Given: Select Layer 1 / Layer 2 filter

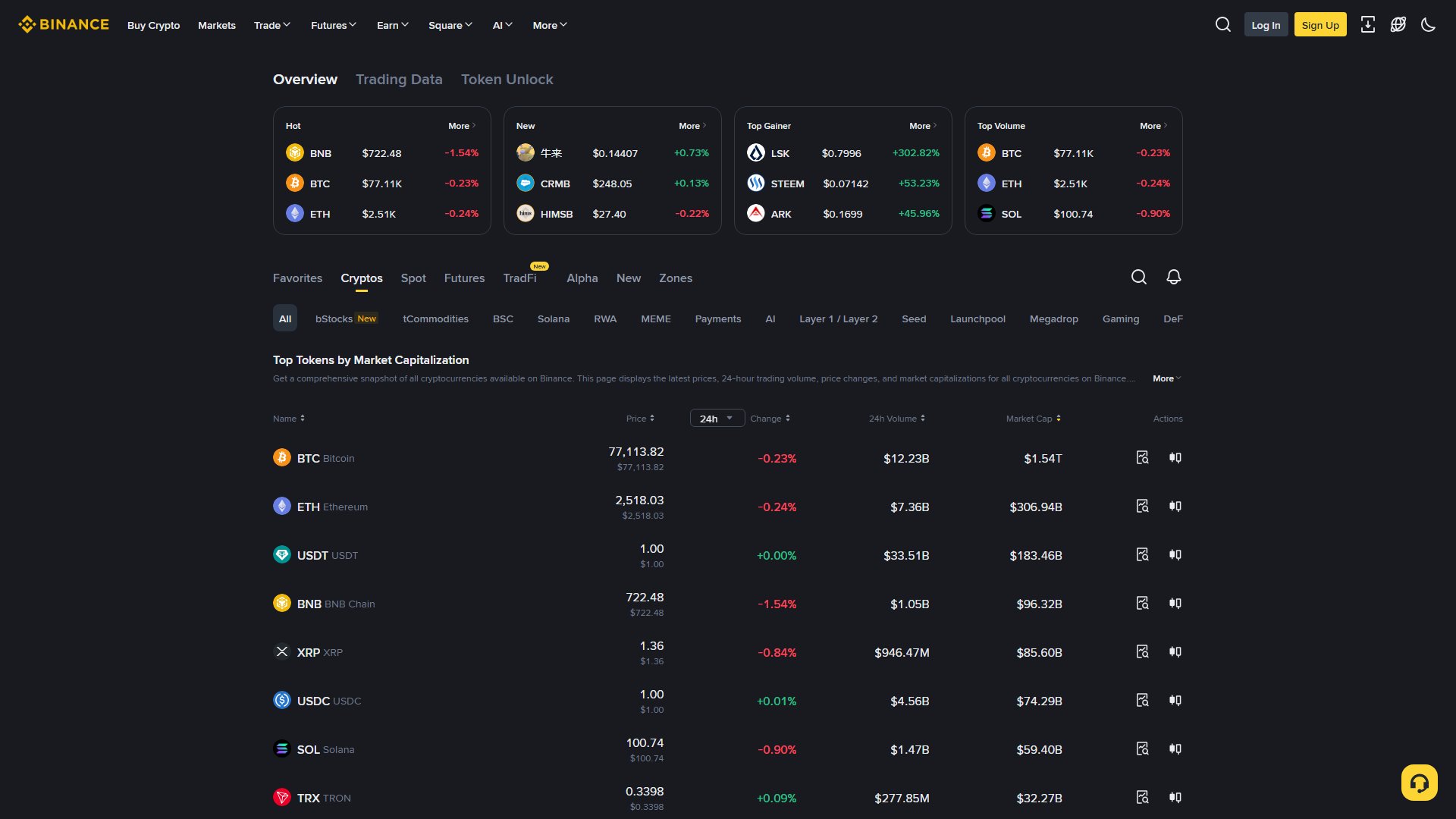Looking at the screenshot, I should coord(838,318).
